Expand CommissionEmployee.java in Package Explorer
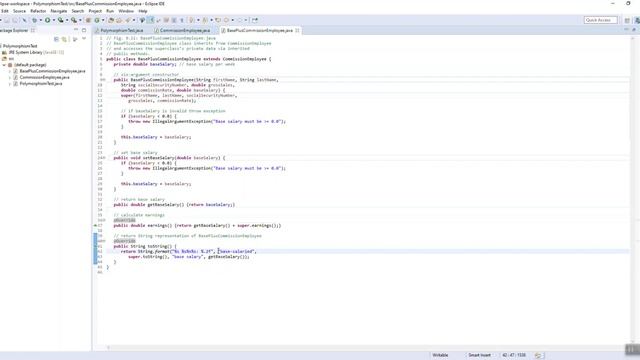 pyautogui.click(x=10, y=77)
